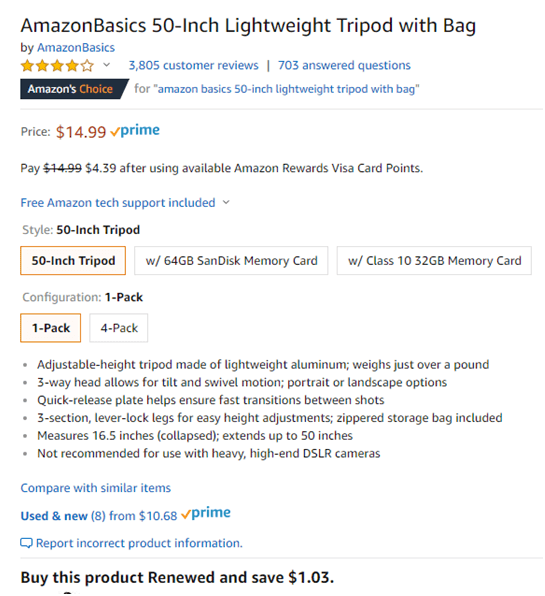Click the speech bubble report icon
The image size is (545, 596).
[26, 543]
